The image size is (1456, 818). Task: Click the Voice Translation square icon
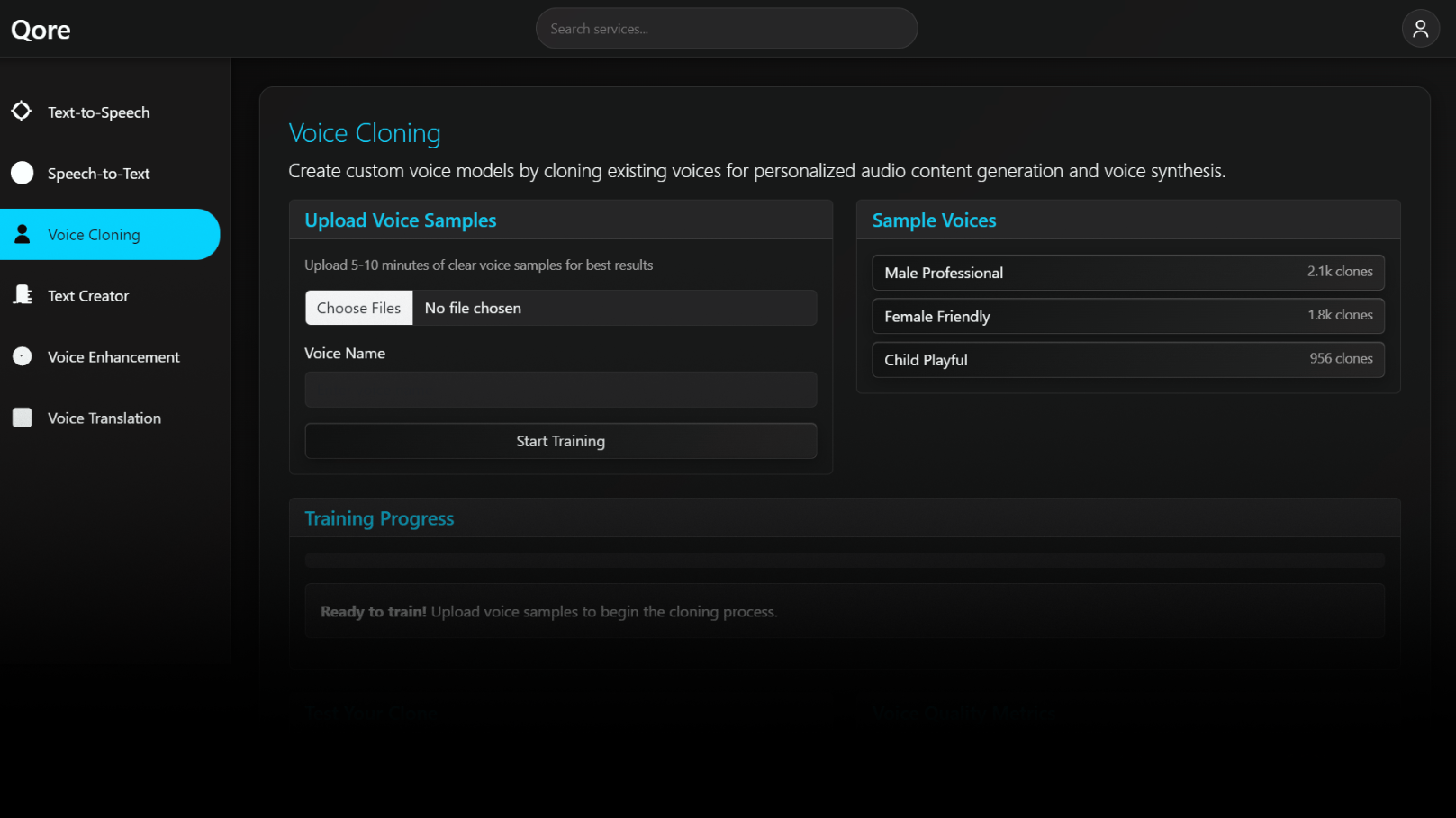point(23,418)
